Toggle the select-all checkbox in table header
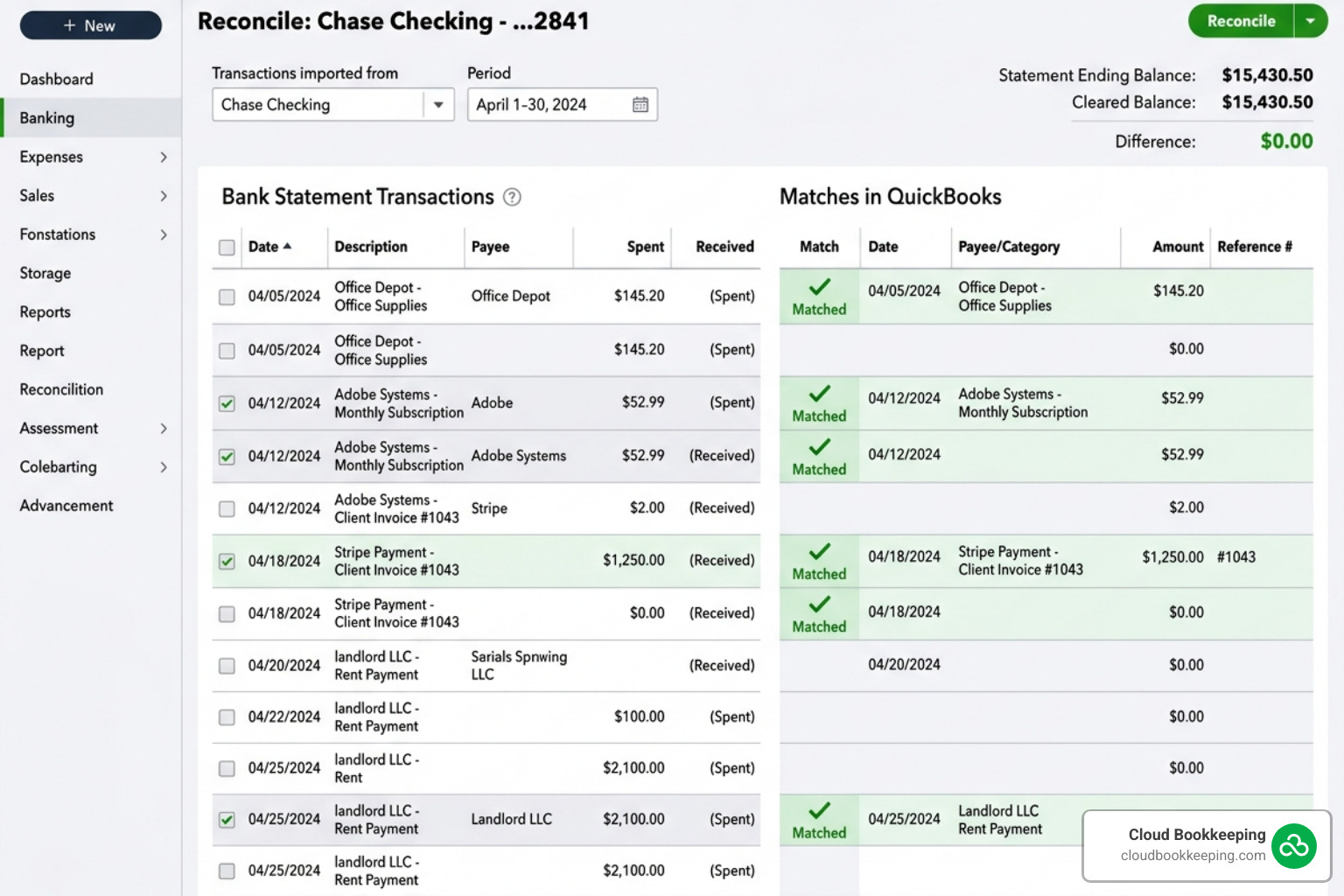1344x896 pixels. [227, 248]
